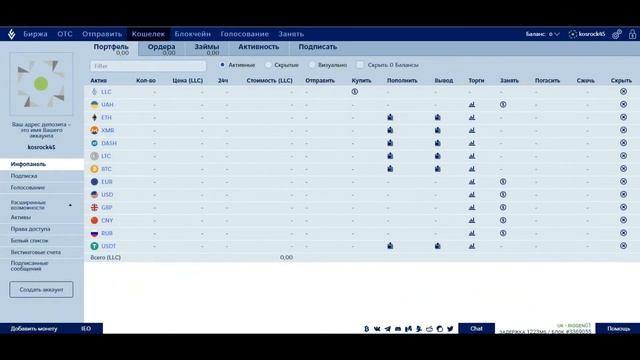Open the UAH trade chart icon
This screenshot has width=640, height=360.
(472, 104)
